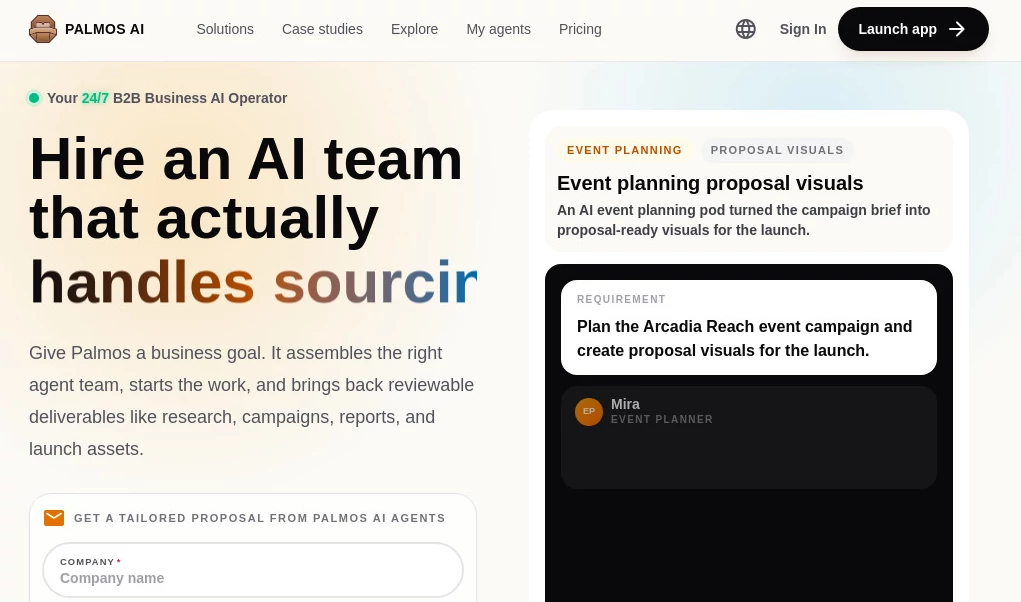Click 'GET A TAILORED PROPOSAL FROM PALMOS AI AGENTS' label

pyautogui.click(x=260, y=518)
